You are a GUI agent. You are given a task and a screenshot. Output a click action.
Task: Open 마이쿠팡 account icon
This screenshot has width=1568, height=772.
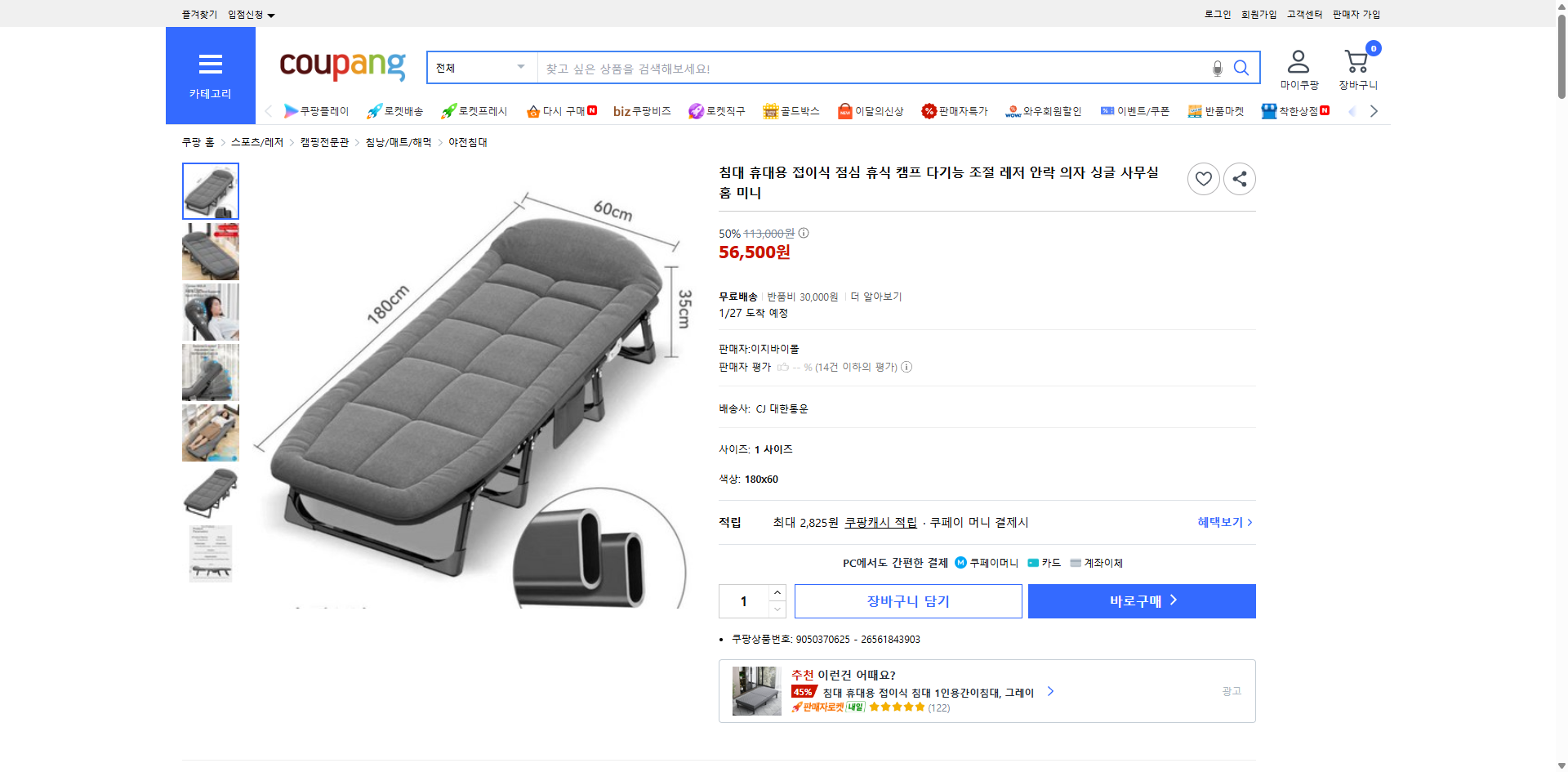[x=1298, y=59]
